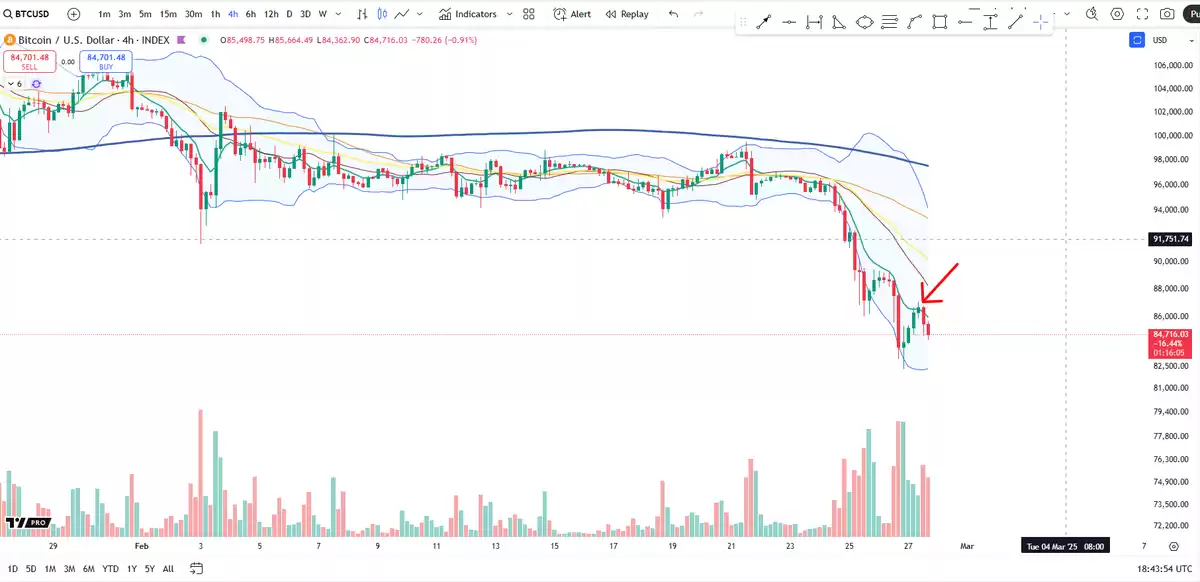
Task: Set range to 6M
Action: (90, 569)
